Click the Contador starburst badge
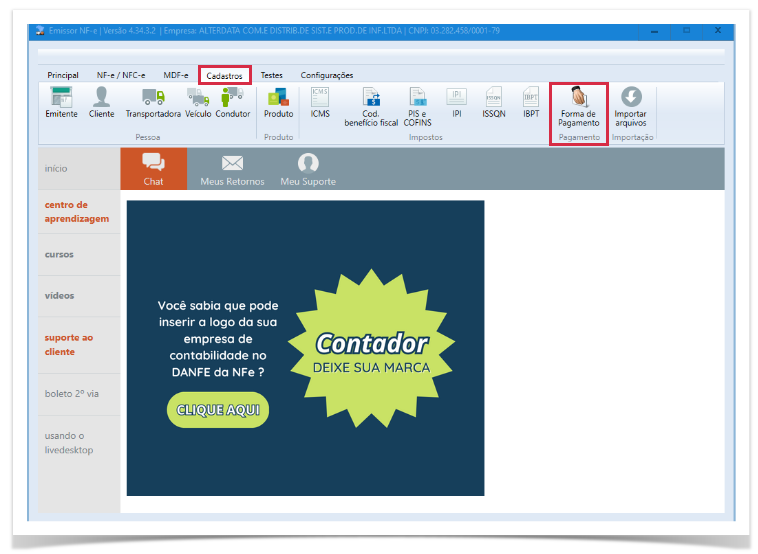Viewport: 758px width, 554px height. pos(371,348)
